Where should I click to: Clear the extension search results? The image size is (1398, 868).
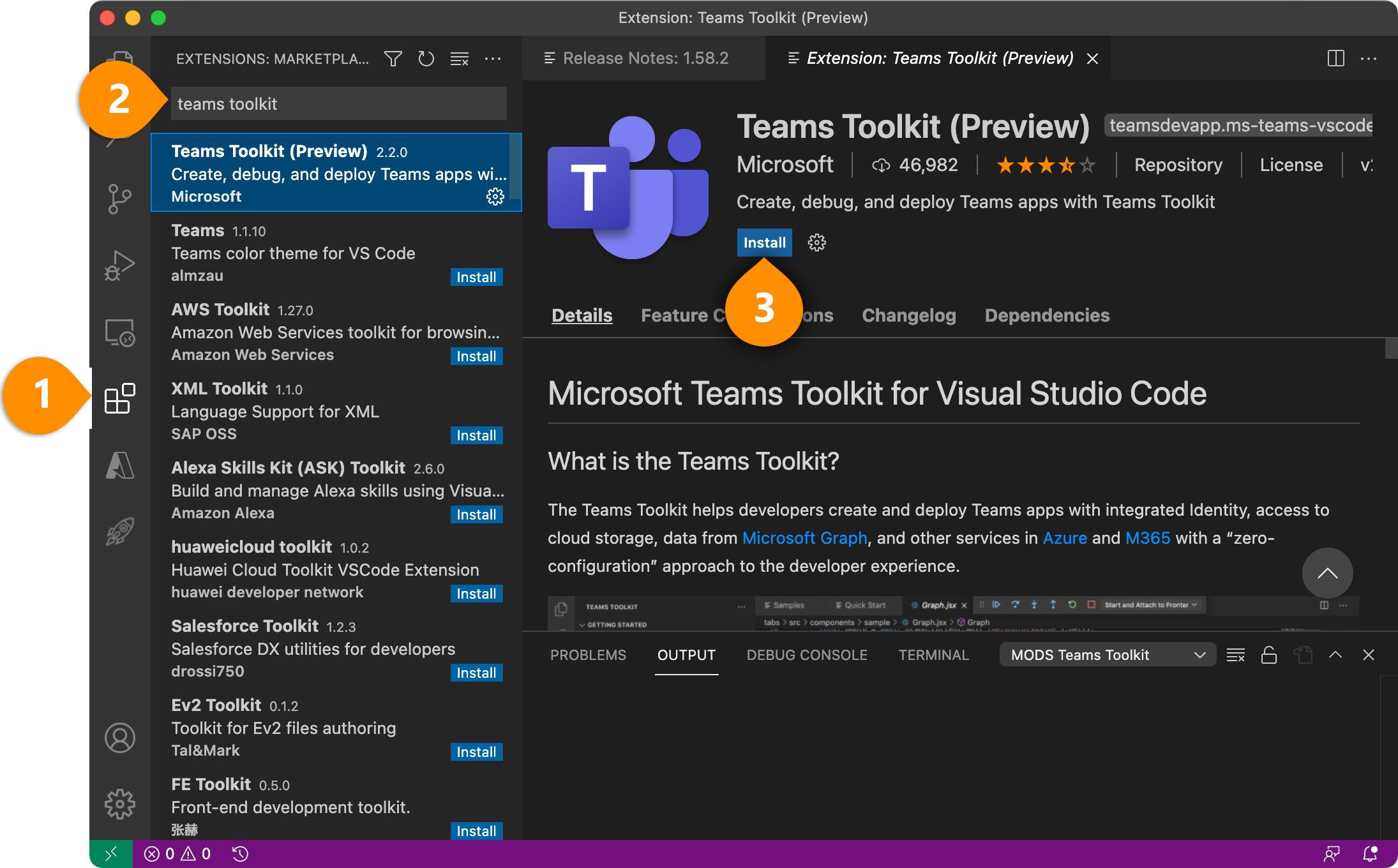(x=459, y=58)
